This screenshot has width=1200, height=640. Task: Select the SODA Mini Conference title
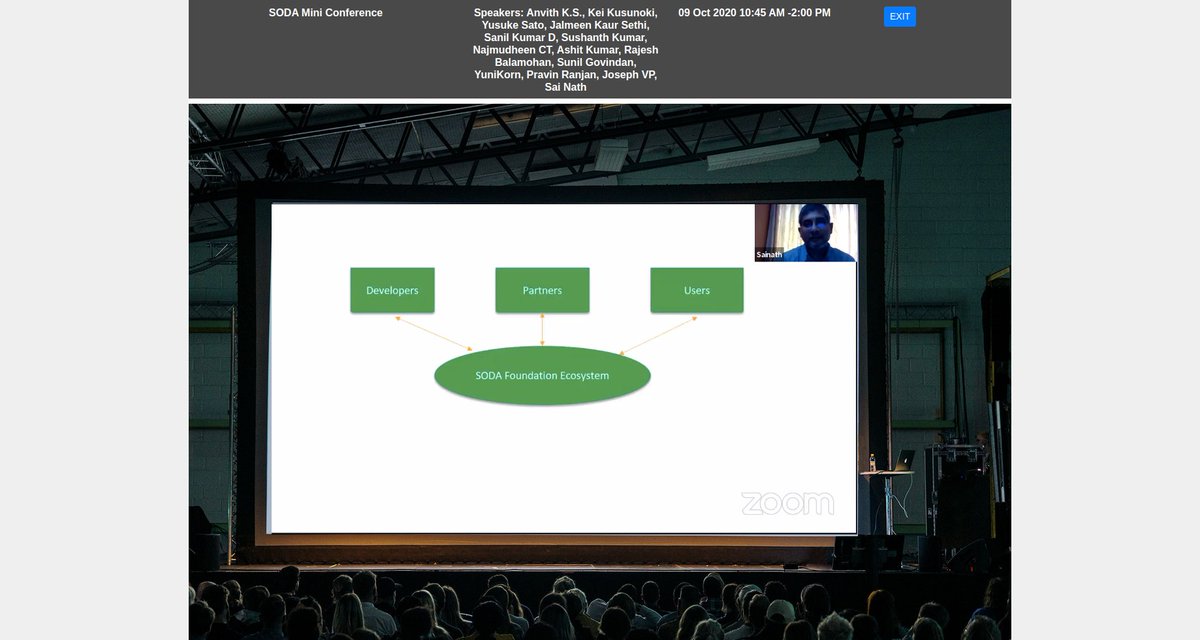point(325,13)
